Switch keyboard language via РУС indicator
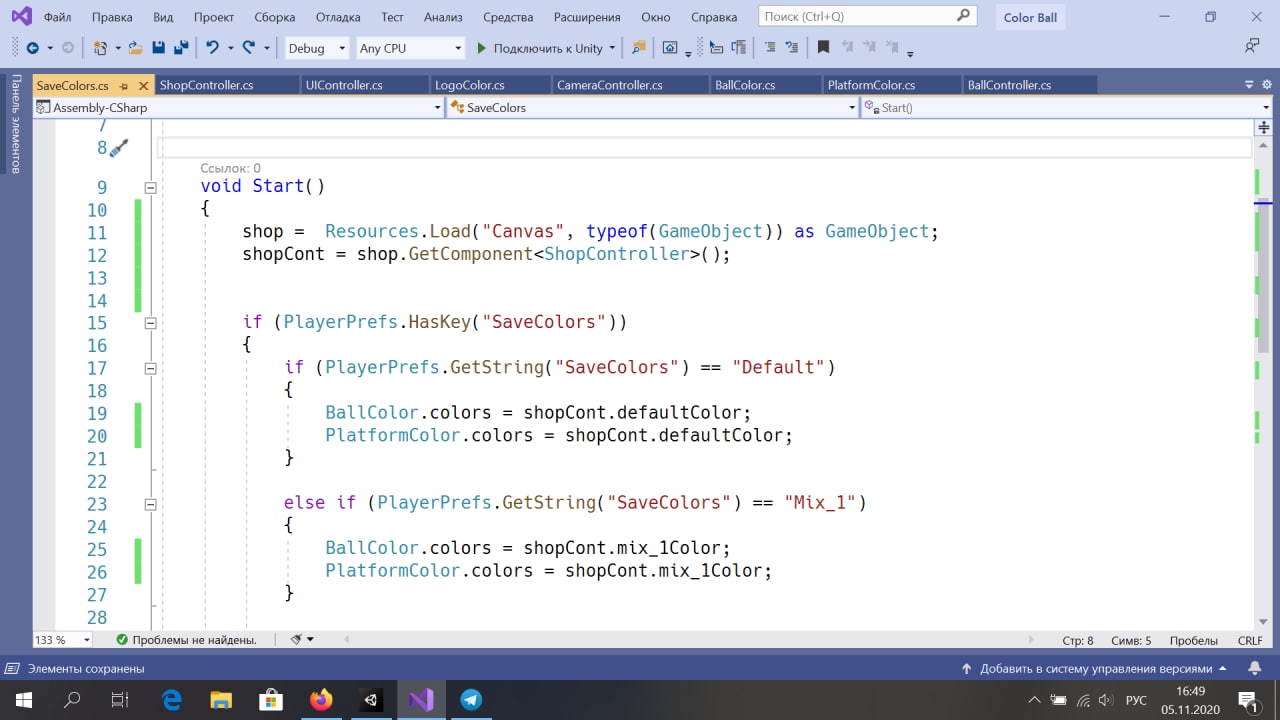The width and height of the screenshot is (1280, 720). tap(1136, 700)
